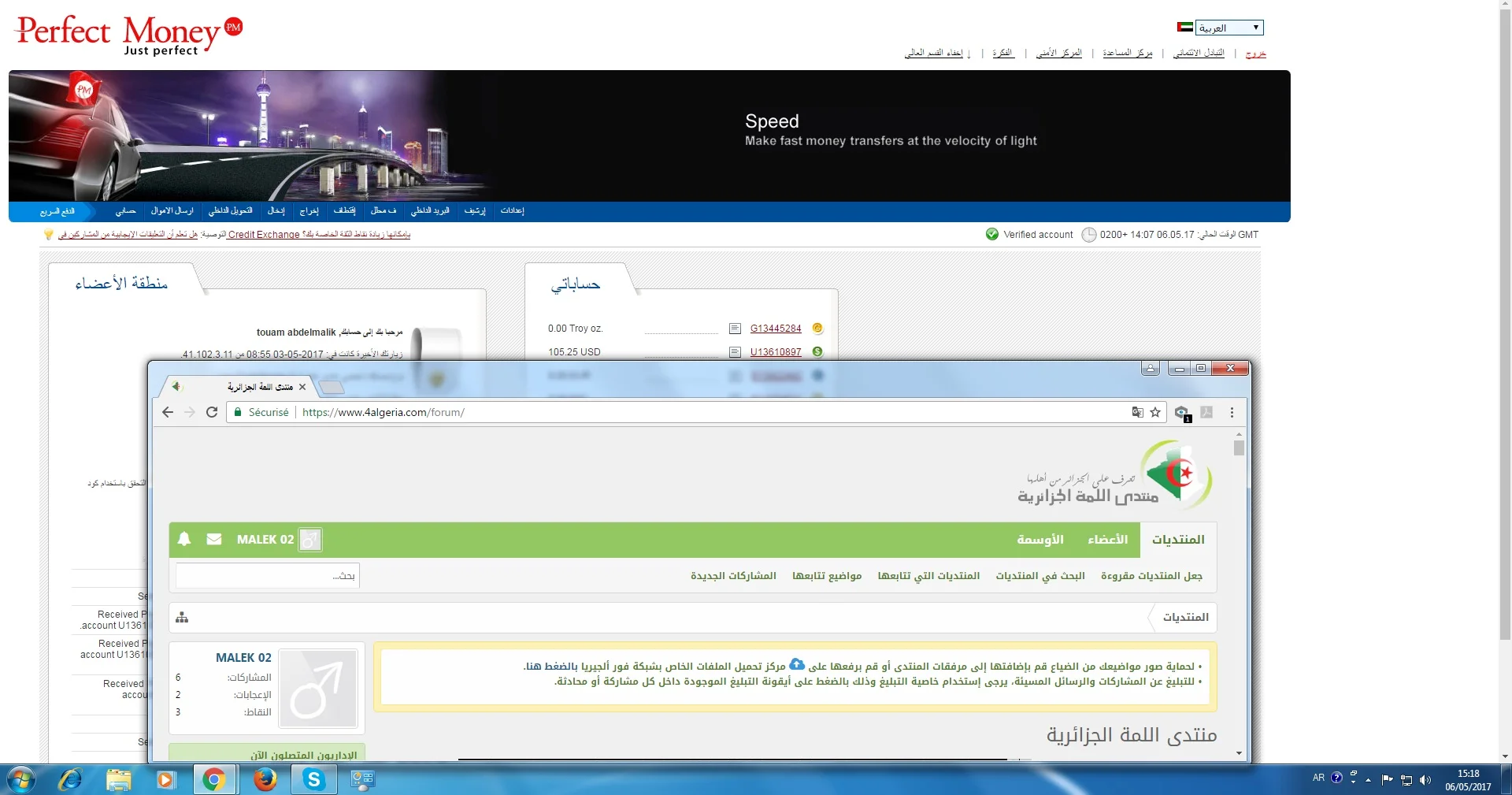The width and height of the screenshot is (1512, 795).
Task: Click the translate page icon in address bar
Action: tap(1137, 412)
